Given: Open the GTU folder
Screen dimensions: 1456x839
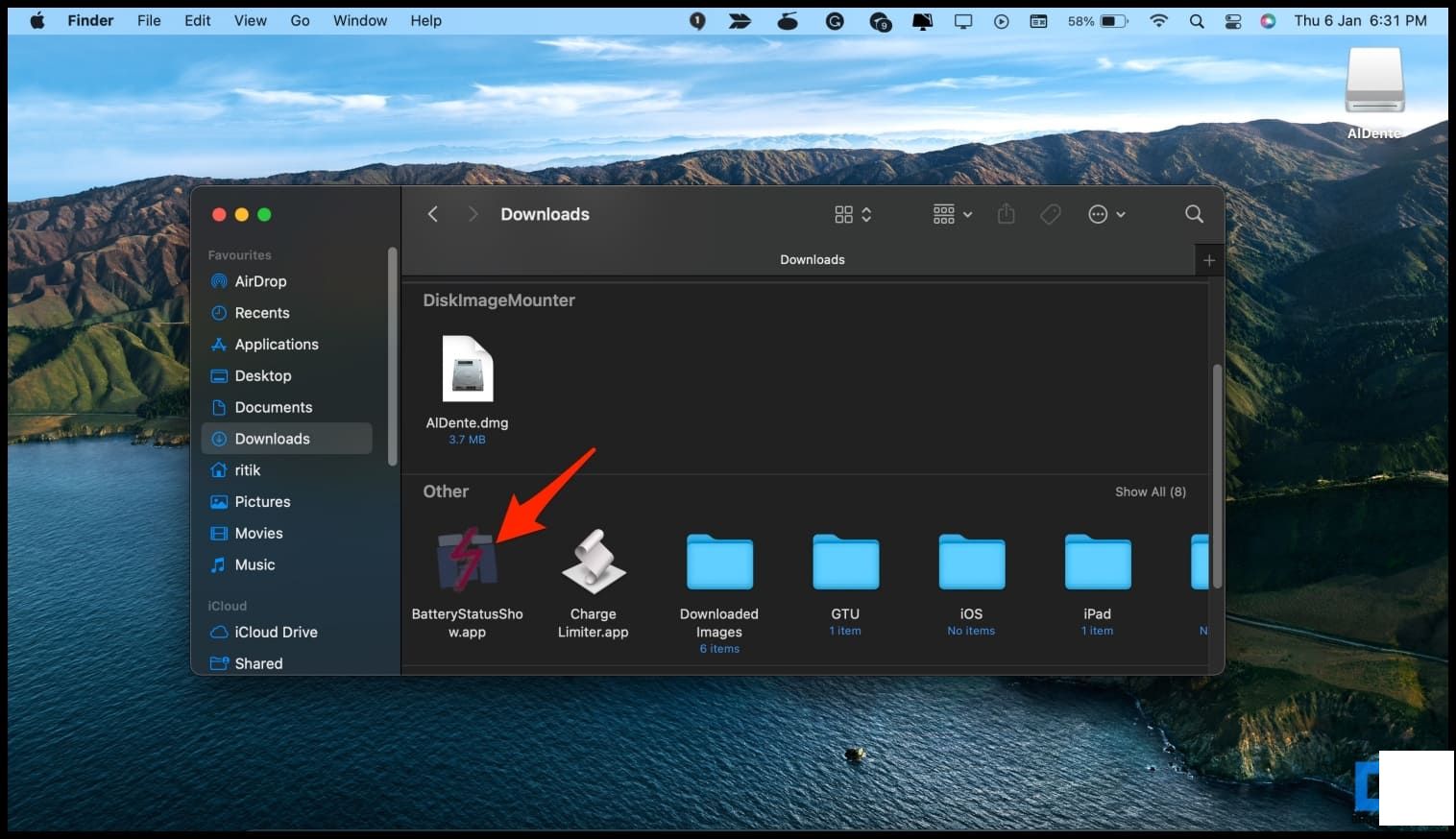Looking at the screenshot, I should [845, 562].
